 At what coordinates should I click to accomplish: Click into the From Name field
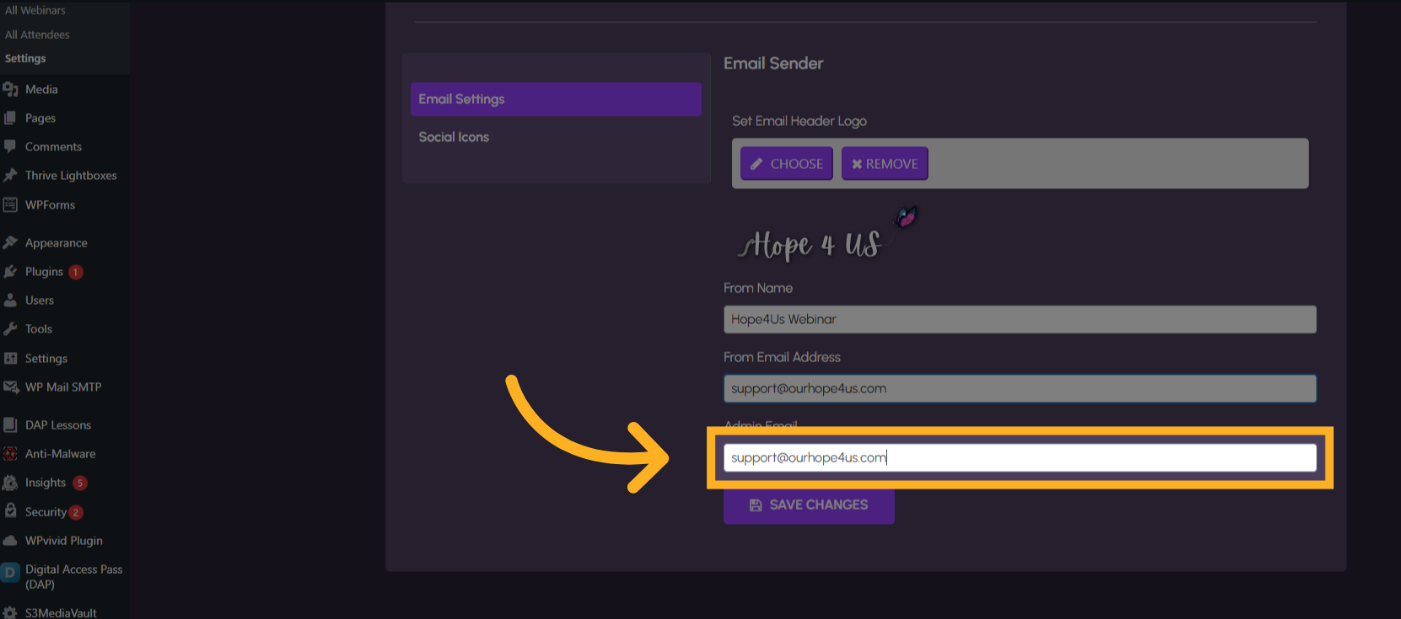pyautogui.click(x=1019, y=319)
